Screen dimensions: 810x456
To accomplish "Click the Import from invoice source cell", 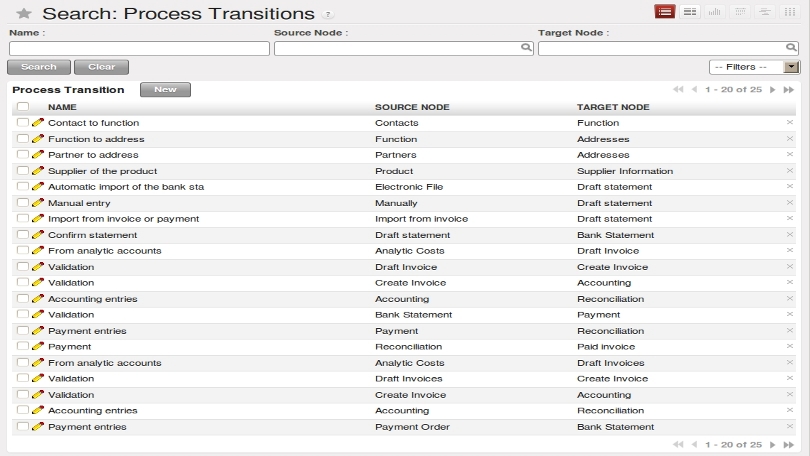I will coord(422,218).
